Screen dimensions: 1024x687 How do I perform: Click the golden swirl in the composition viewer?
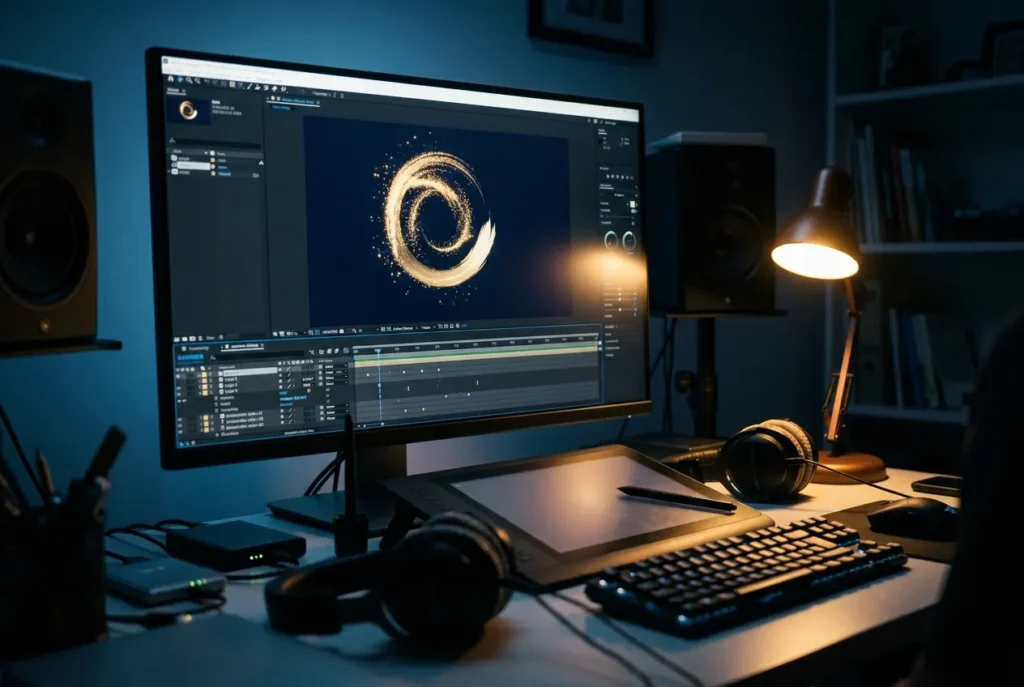click(439, 220)
